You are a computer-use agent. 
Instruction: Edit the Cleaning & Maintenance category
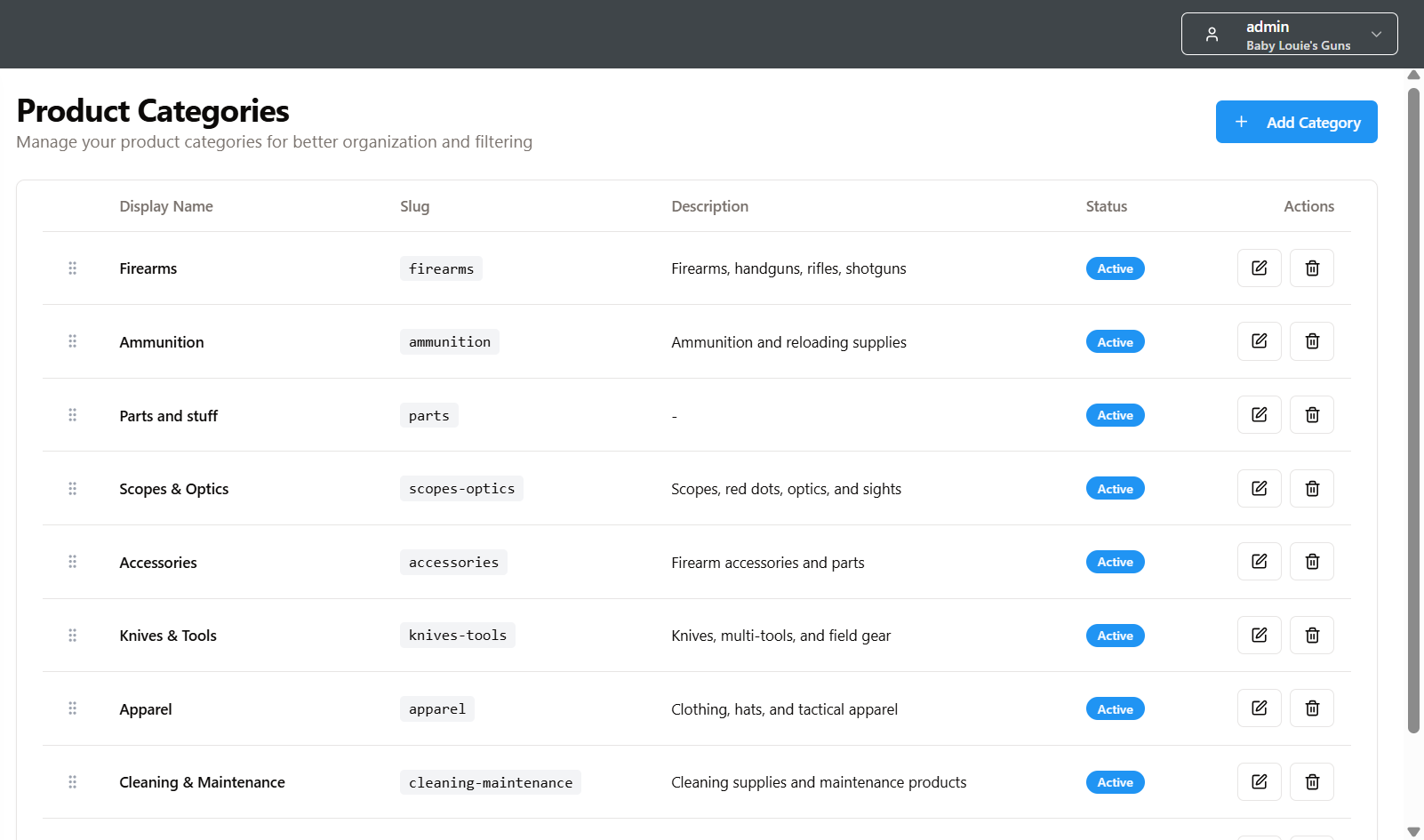(x=1259, y=782)
